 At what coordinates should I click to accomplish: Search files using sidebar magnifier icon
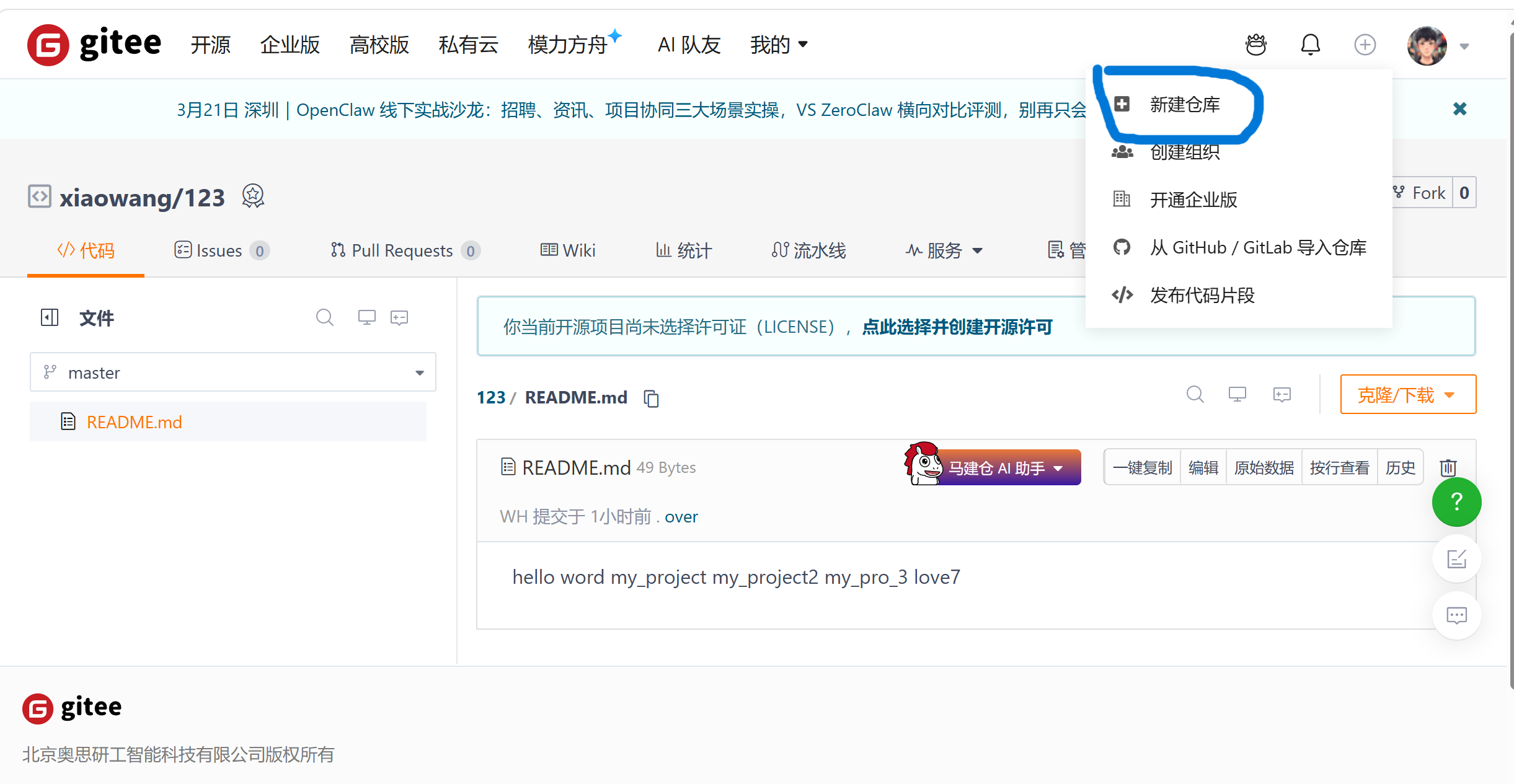pos(324,317)
